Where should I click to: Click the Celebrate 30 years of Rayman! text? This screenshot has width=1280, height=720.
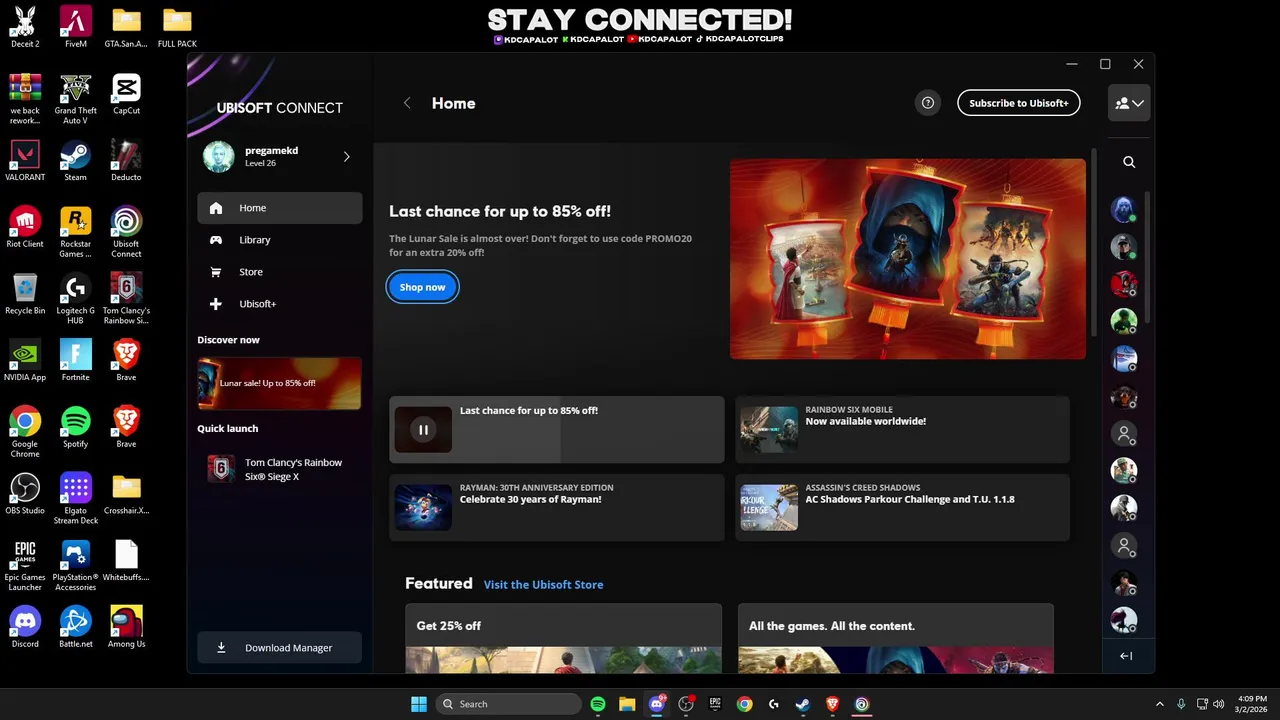[530, 499]
